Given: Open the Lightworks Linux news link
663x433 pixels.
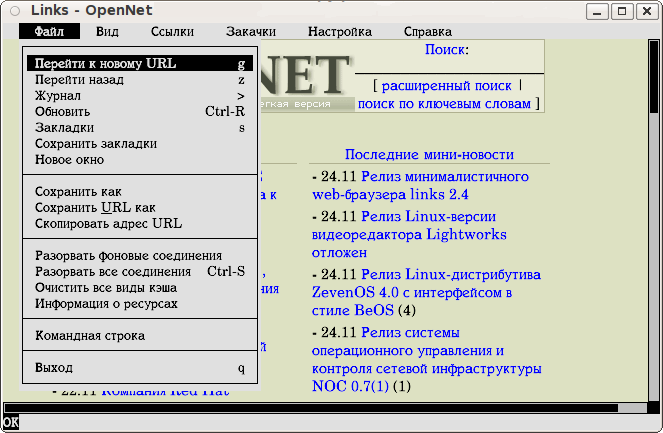Looking at the screenshot, I should 409,235.
